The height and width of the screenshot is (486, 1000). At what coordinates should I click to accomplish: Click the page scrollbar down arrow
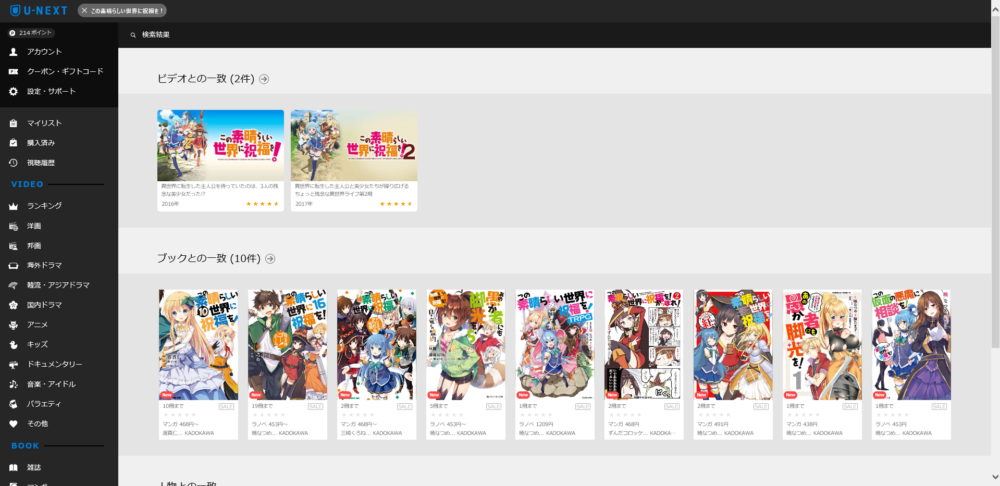[x=995, y=477]
